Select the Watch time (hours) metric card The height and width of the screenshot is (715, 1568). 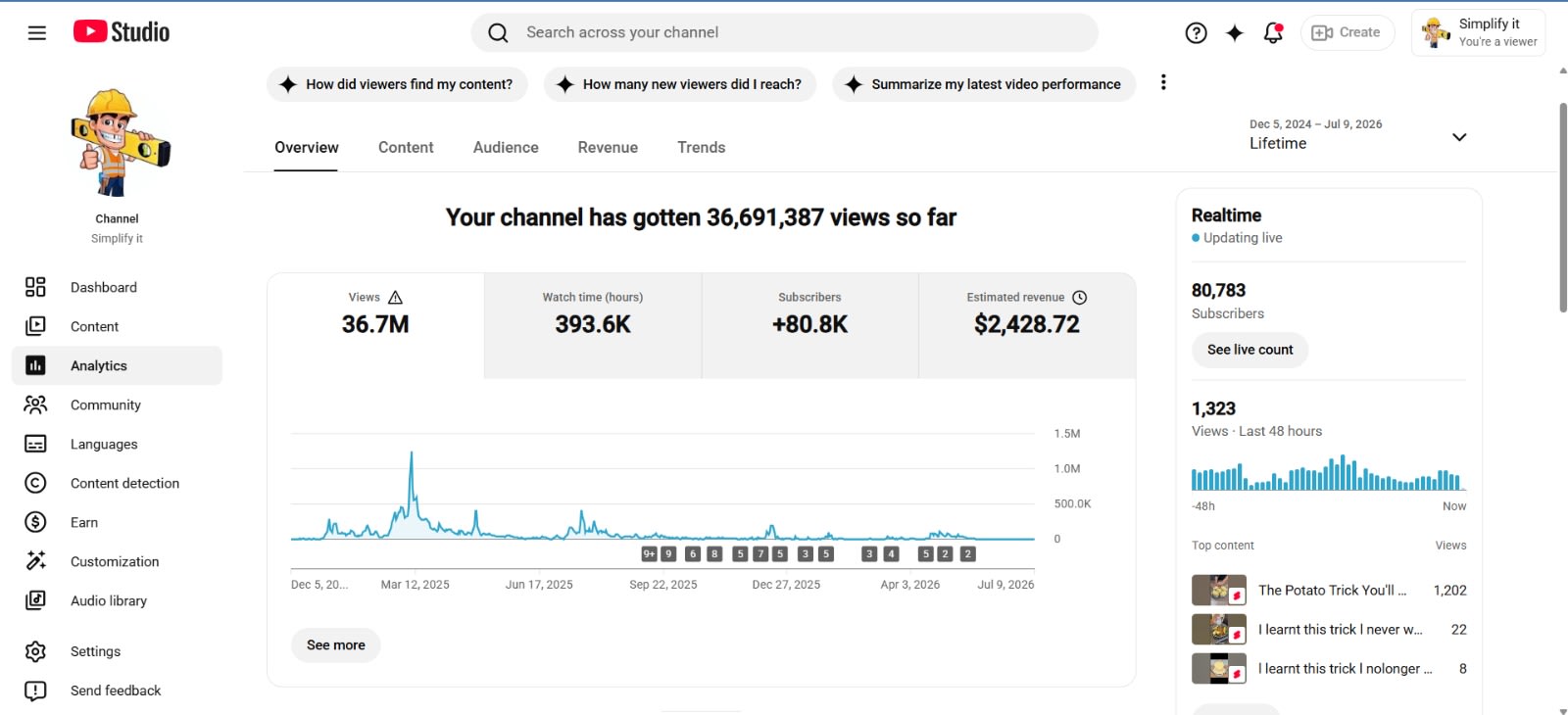(x=593, y=326)
